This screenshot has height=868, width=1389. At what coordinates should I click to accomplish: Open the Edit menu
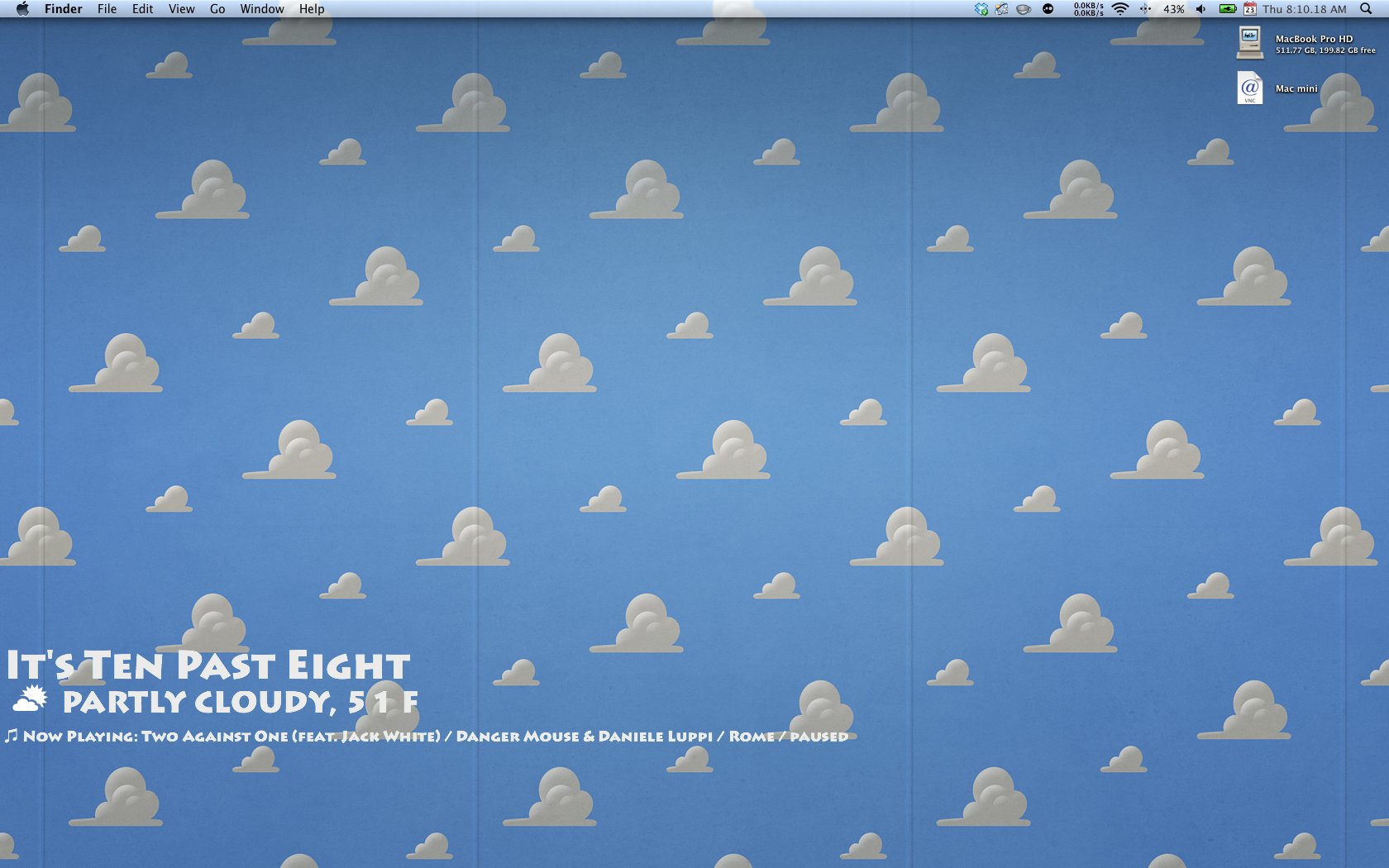click(x=143, y=9)
